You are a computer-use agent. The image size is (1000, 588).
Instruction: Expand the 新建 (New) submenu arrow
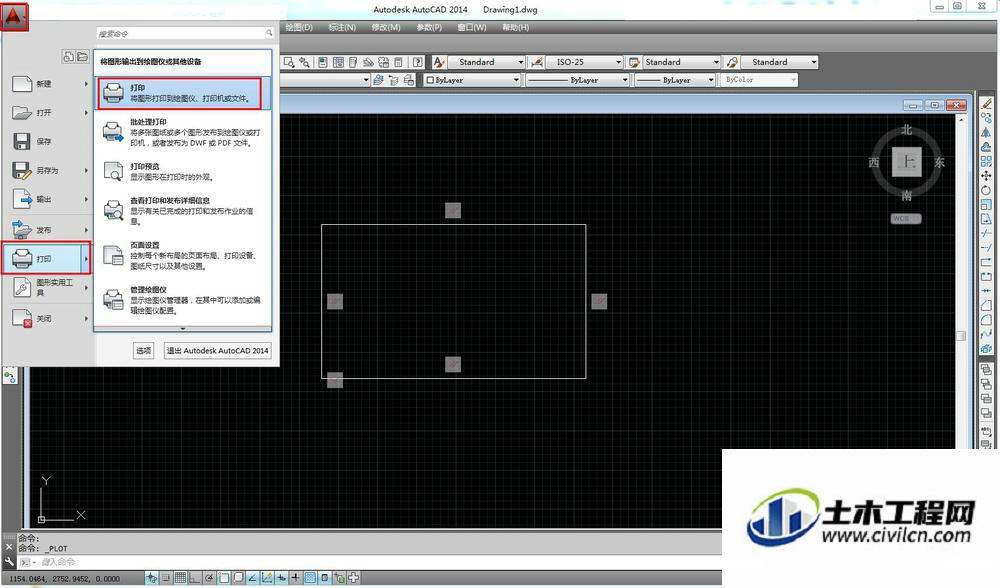tap(86, 84)
